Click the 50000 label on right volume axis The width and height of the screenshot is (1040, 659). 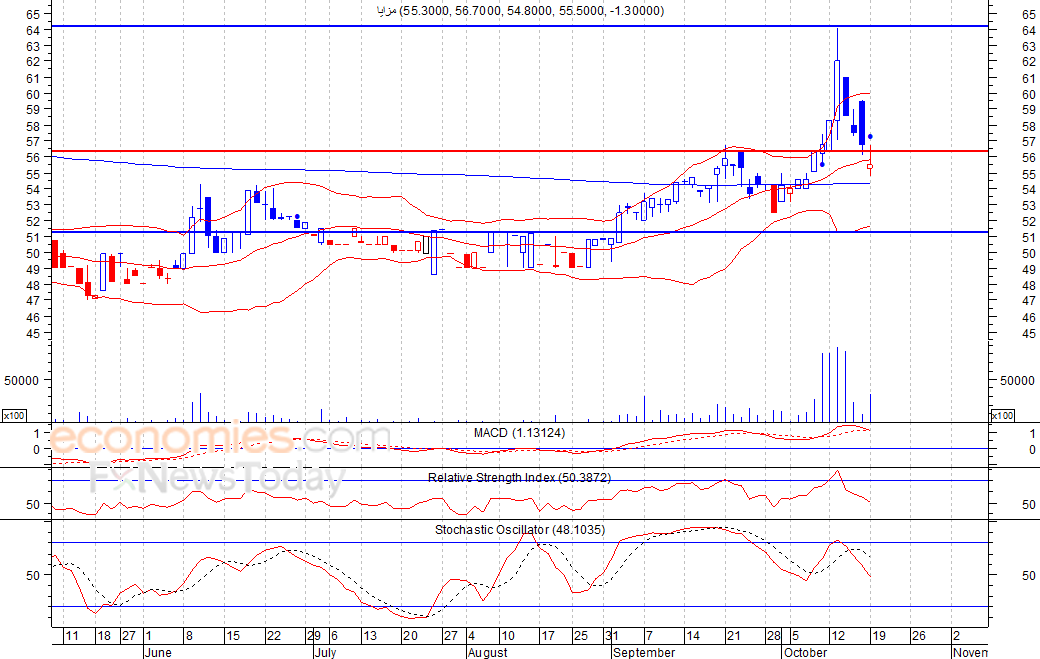point(1017,381)
